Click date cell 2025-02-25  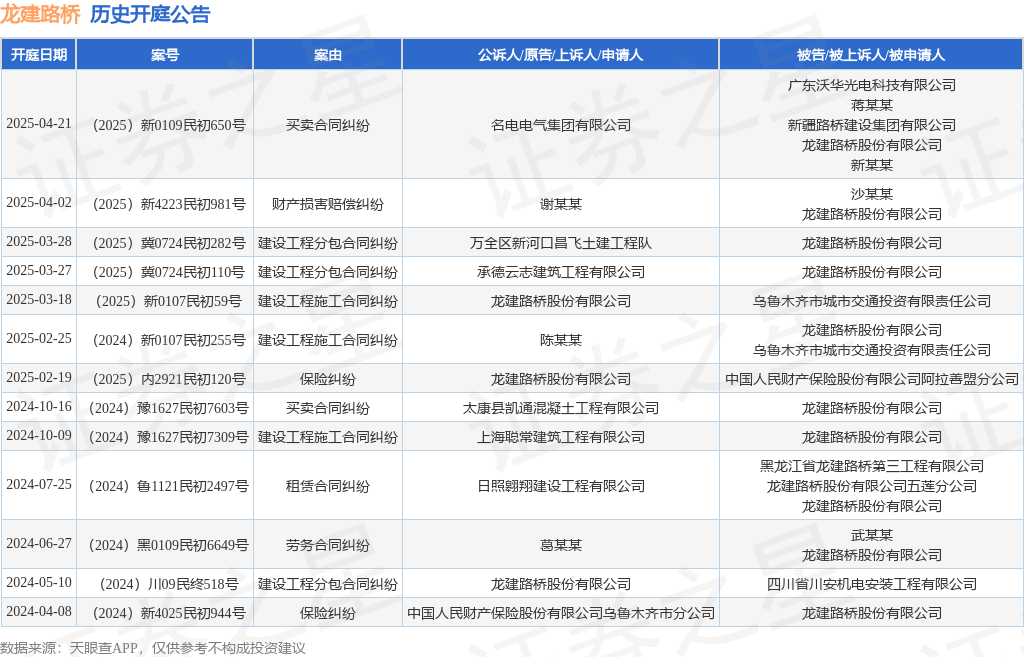pyautogui.click(x=39, y=338)
